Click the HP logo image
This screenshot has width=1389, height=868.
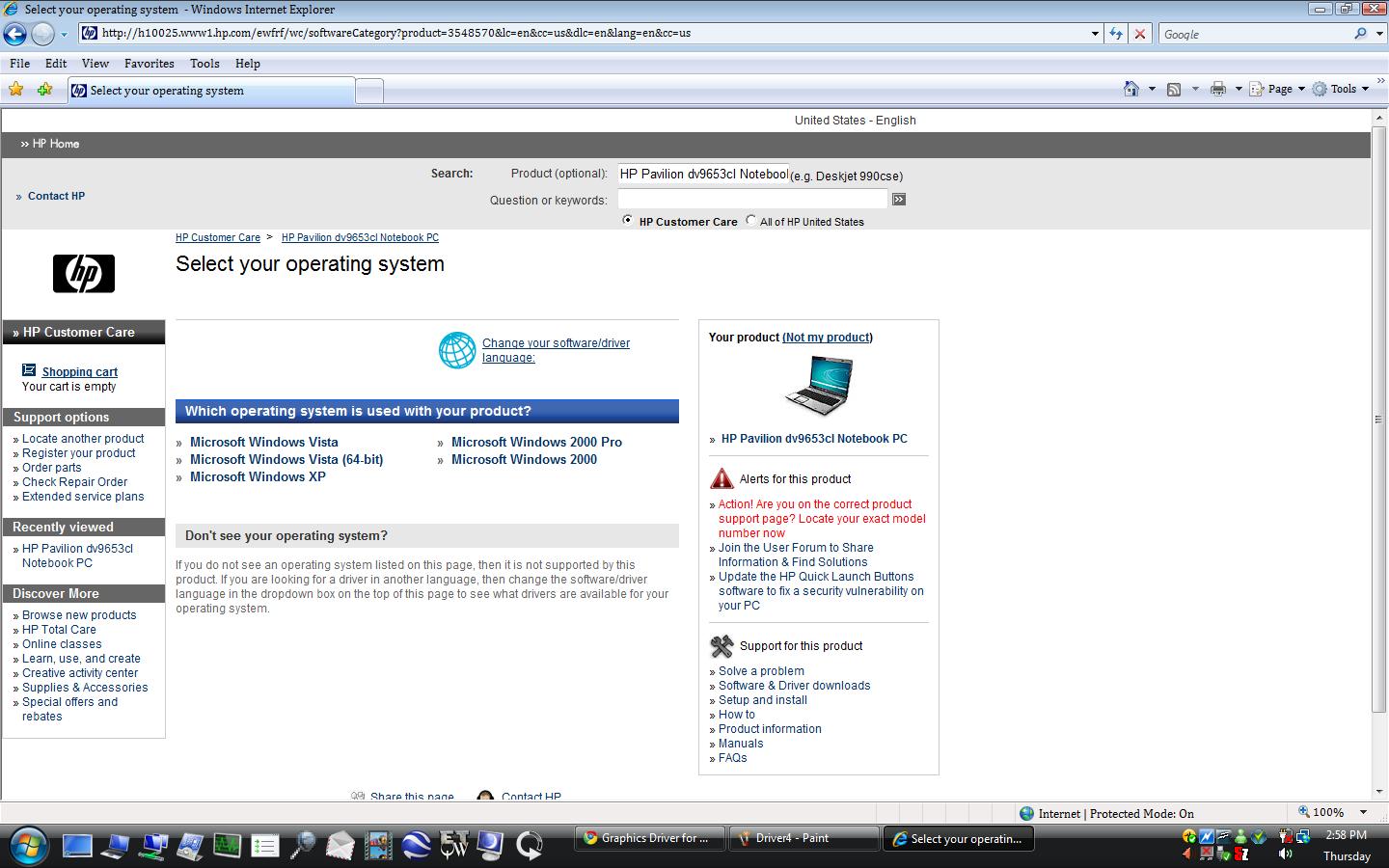point(84,274)
